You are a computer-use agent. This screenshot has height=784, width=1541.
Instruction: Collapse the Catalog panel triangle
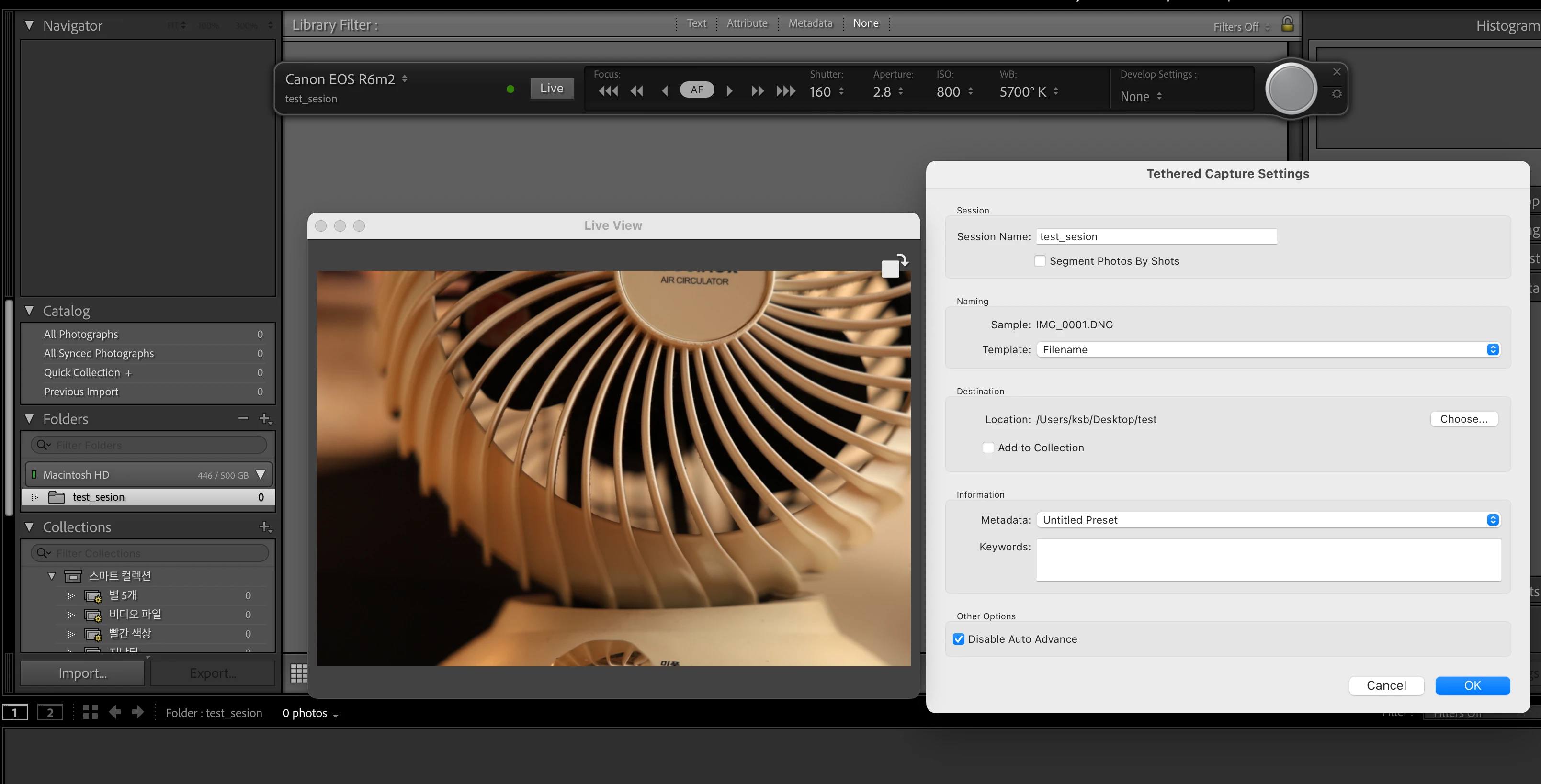[29, 311]
